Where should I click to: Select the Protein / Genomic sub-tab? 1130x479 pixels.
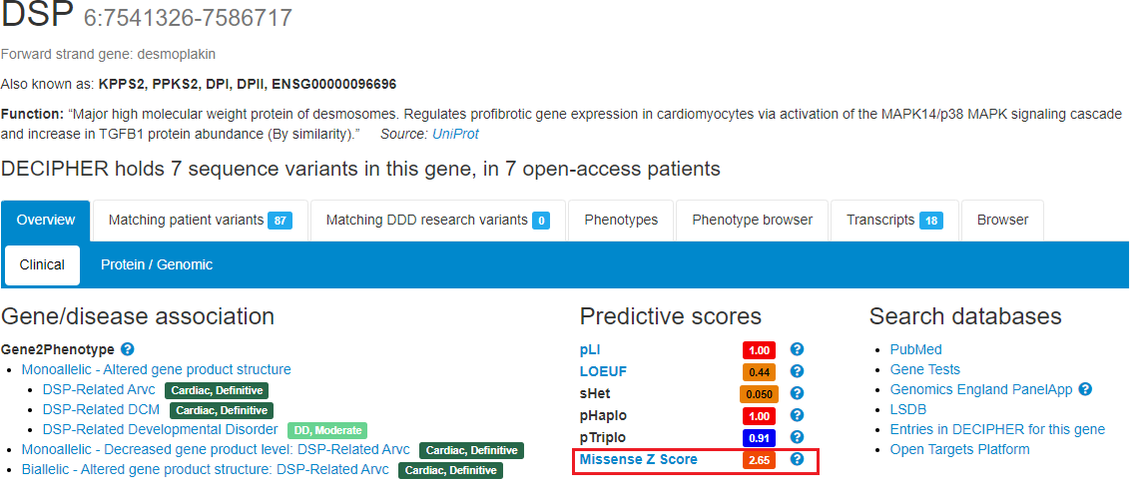[x=157, y=265]
